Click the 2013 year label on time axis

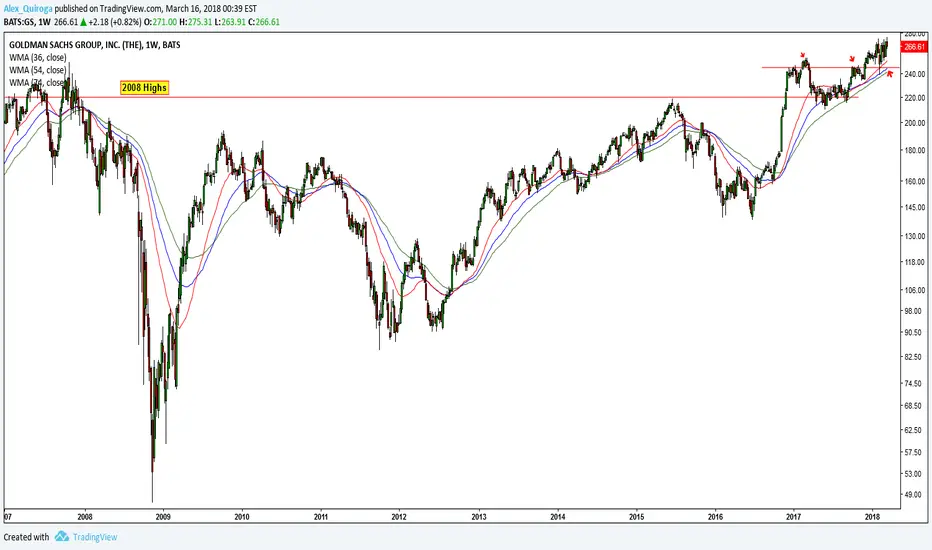[478, 517]
